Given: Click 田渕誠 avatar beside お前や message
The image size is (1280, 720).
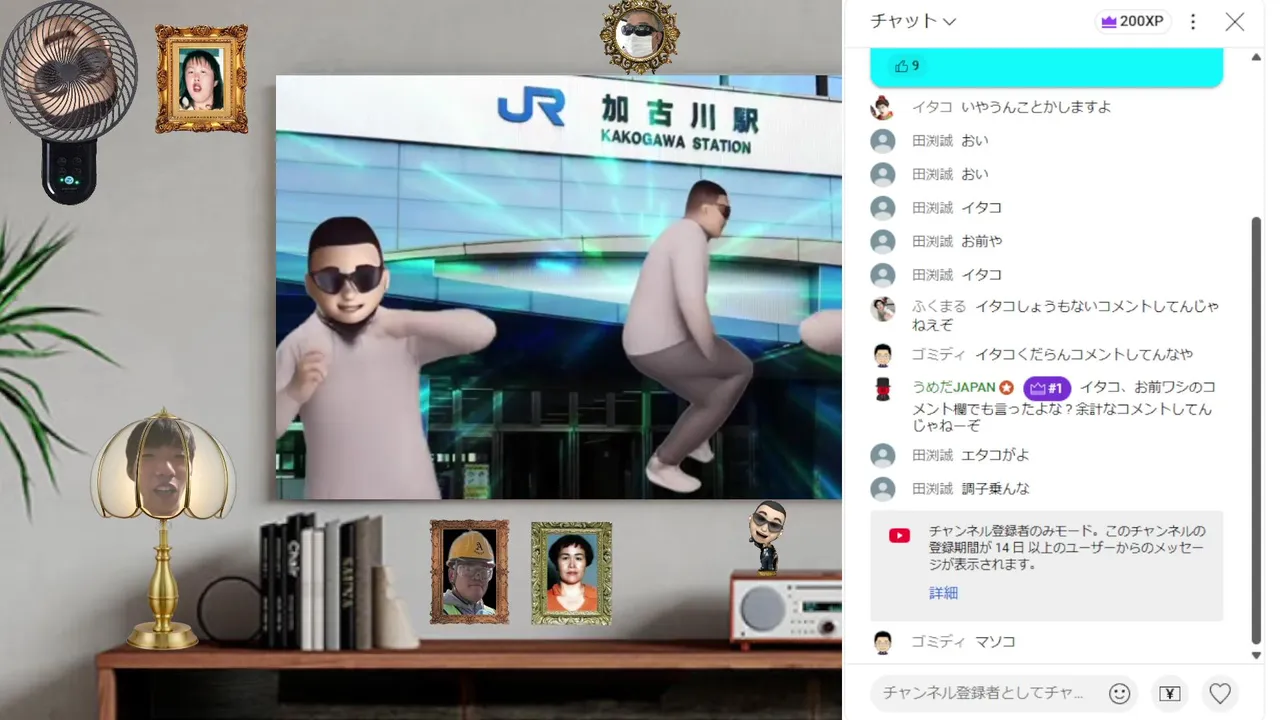Looking at the screenshot, I should (882, 241).
